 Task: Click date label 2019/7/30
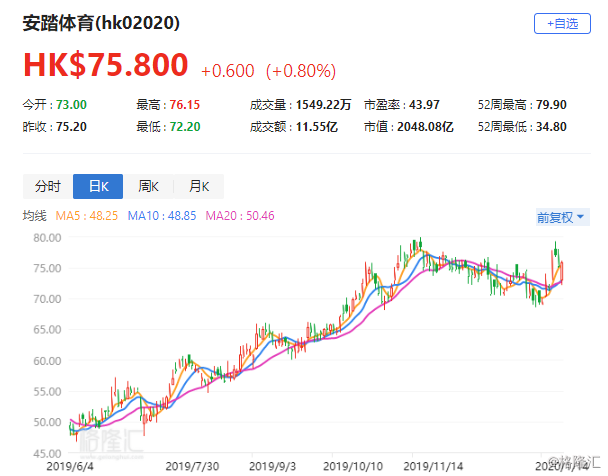point(192,466)
